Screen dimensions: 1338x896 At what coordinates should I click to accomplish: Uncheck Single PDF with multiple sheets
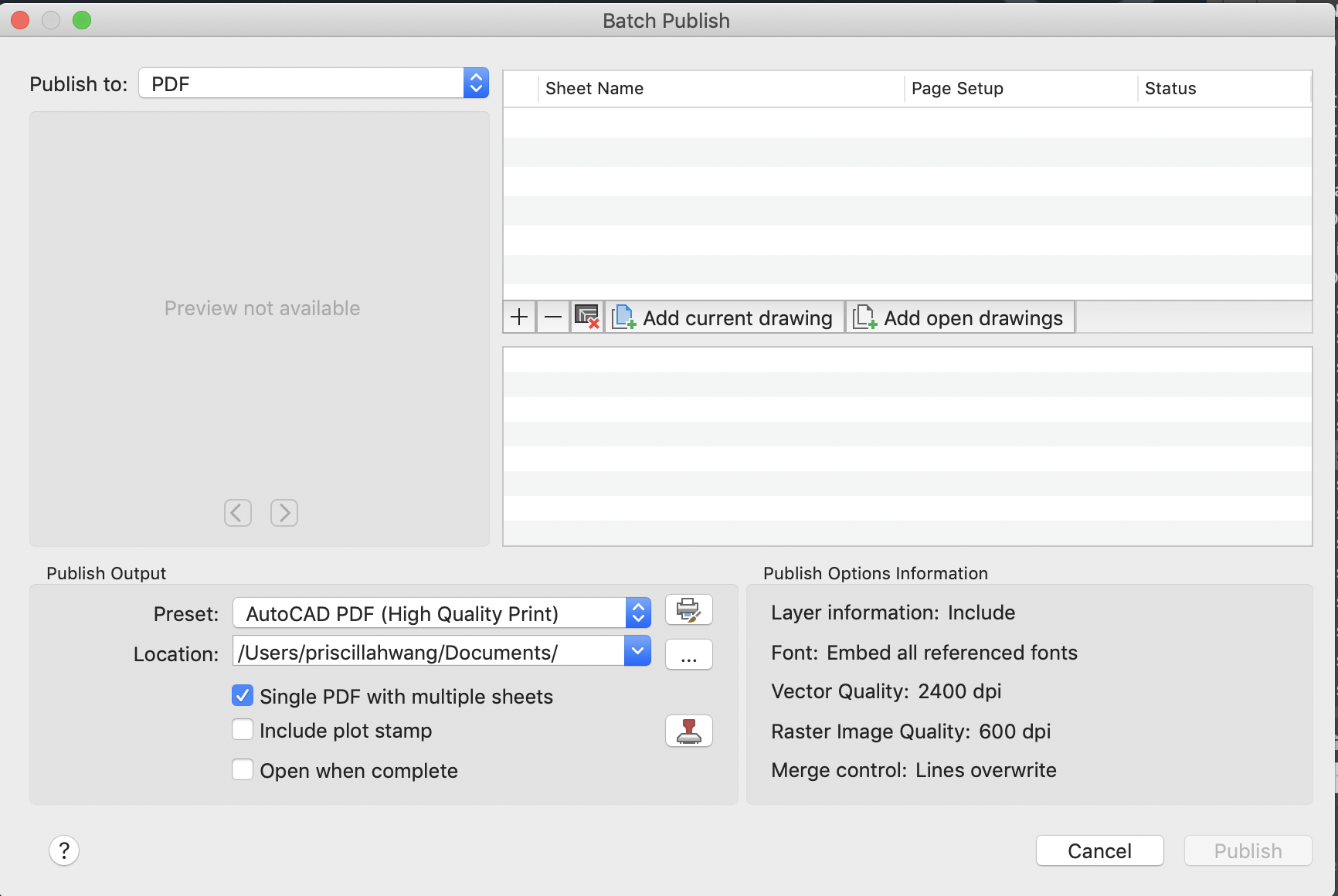coord(243,695)
